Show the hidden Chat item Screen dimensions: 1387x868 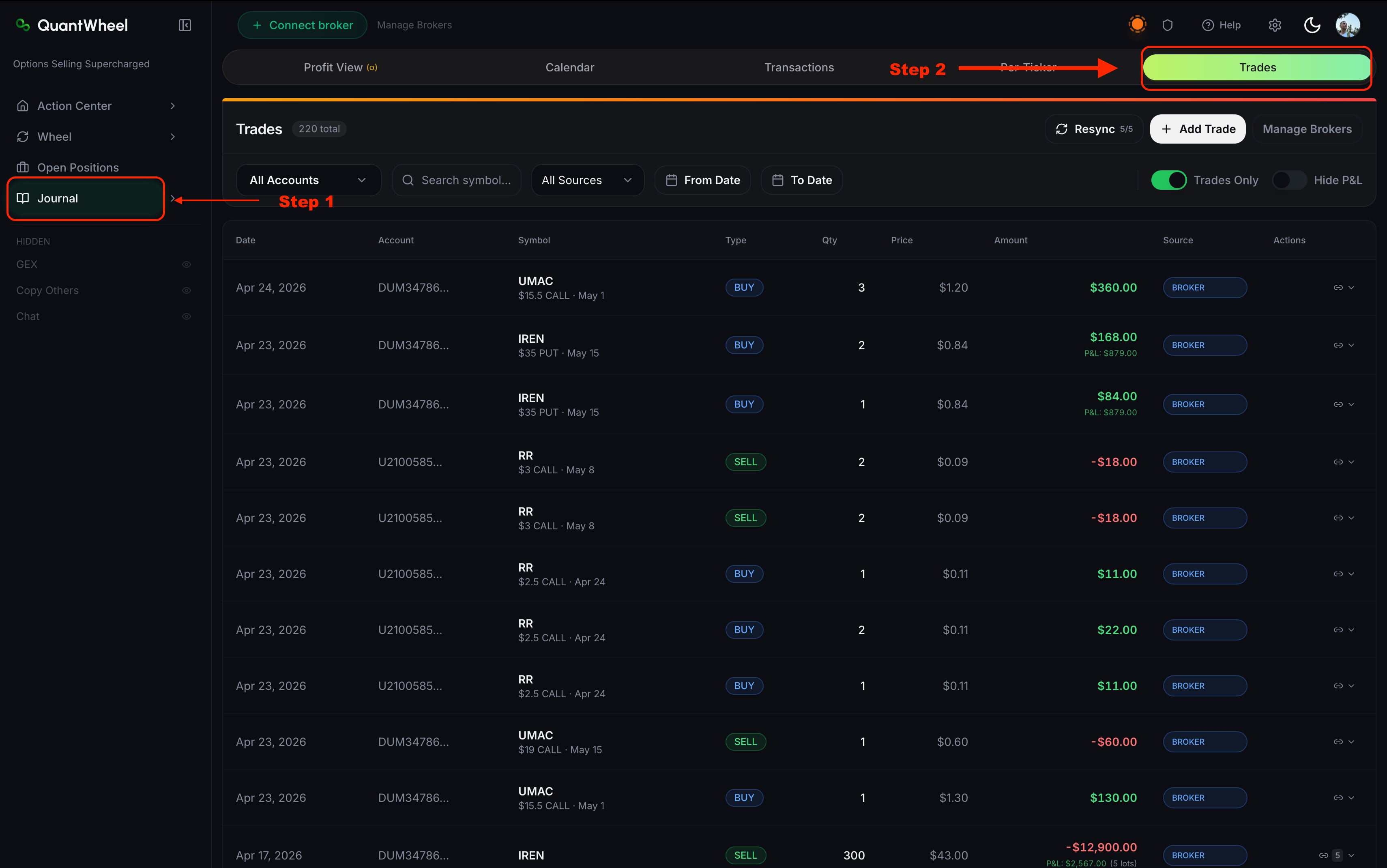(187, 316)
